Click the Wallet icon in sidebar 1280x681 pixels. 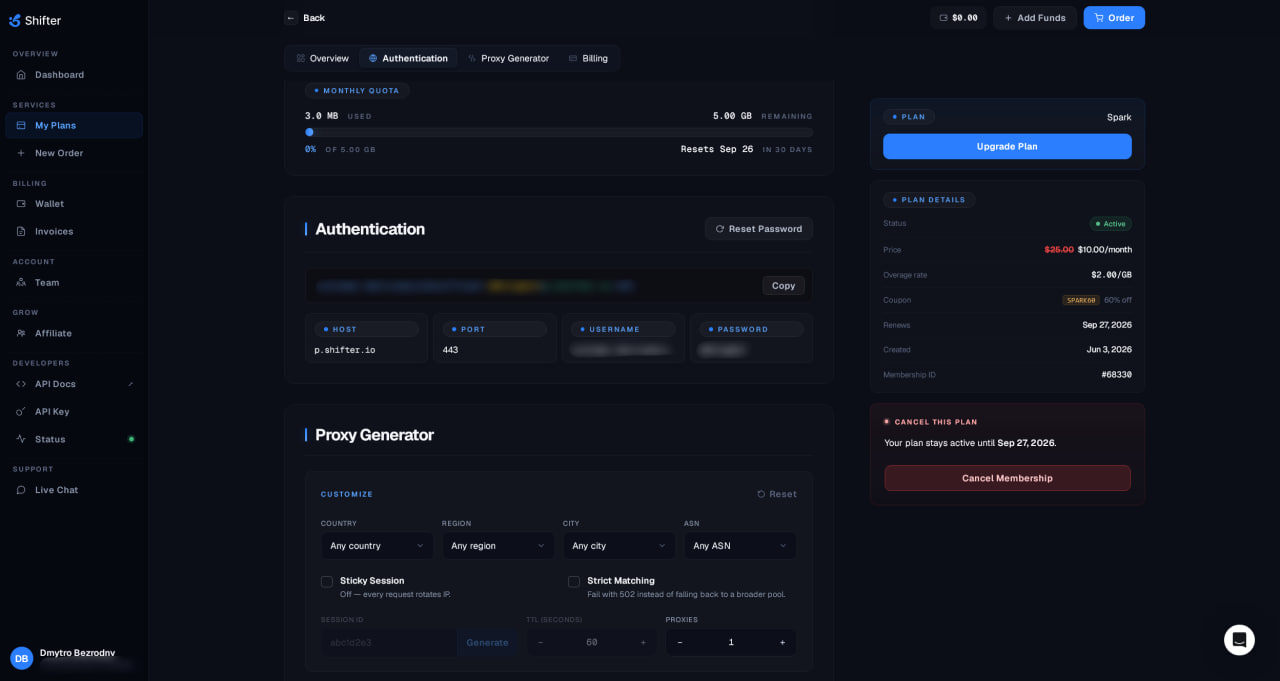(x=21, y=204)
